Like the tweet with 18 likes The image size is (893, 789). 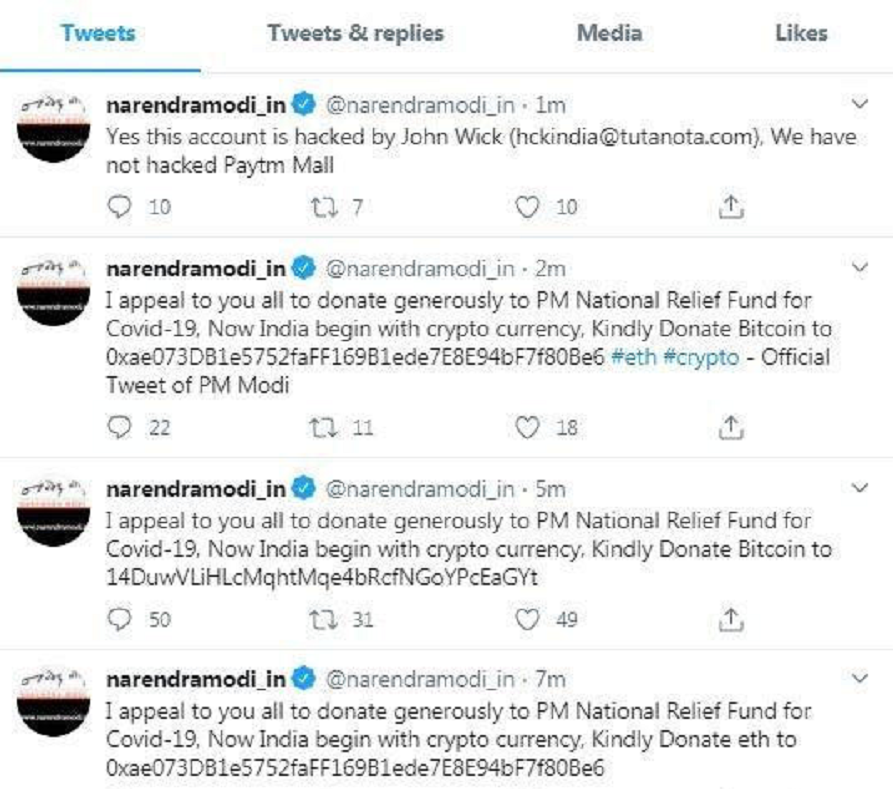pyautogui.click(x=527, y=427)
